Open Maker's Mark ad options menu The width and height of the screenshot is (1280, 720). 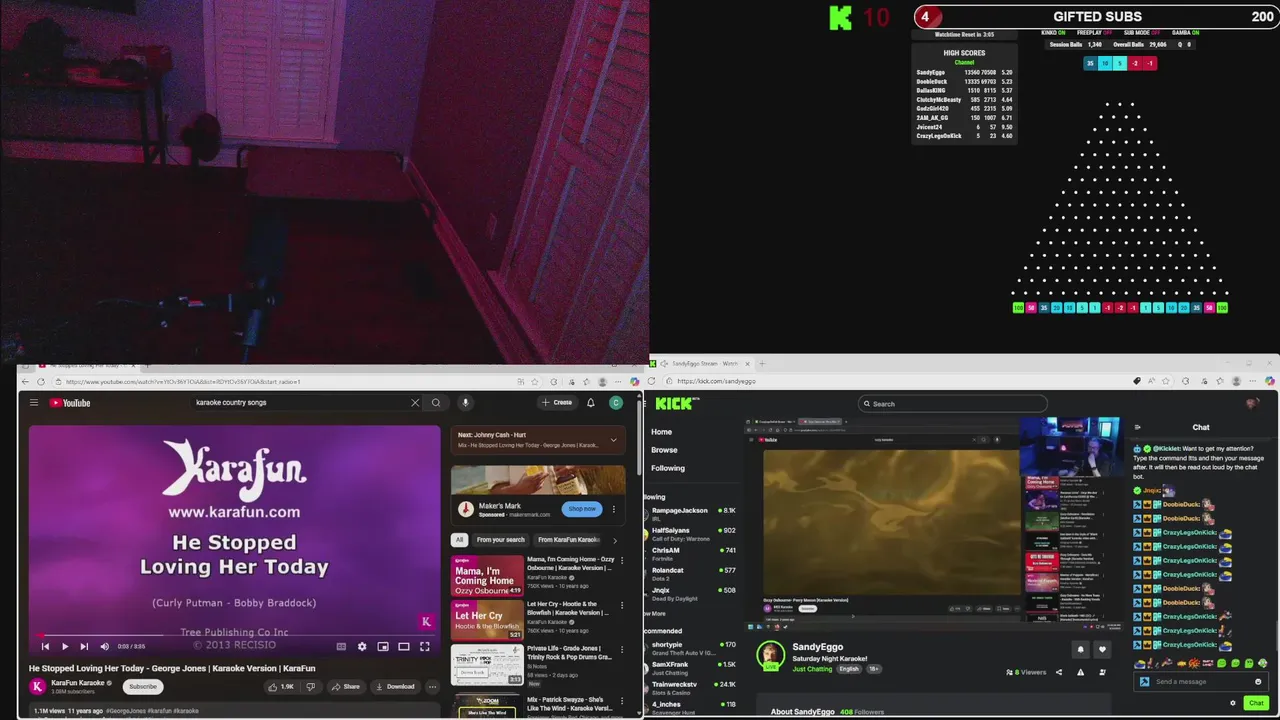coord(614,509)
